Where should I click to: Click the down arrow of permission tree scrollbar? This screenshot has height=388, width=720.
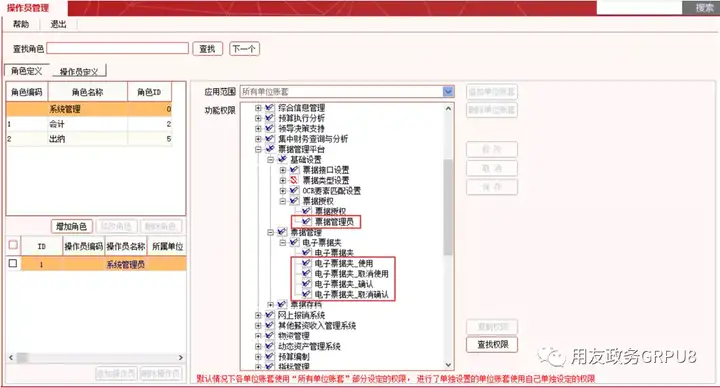click(448, 365)
